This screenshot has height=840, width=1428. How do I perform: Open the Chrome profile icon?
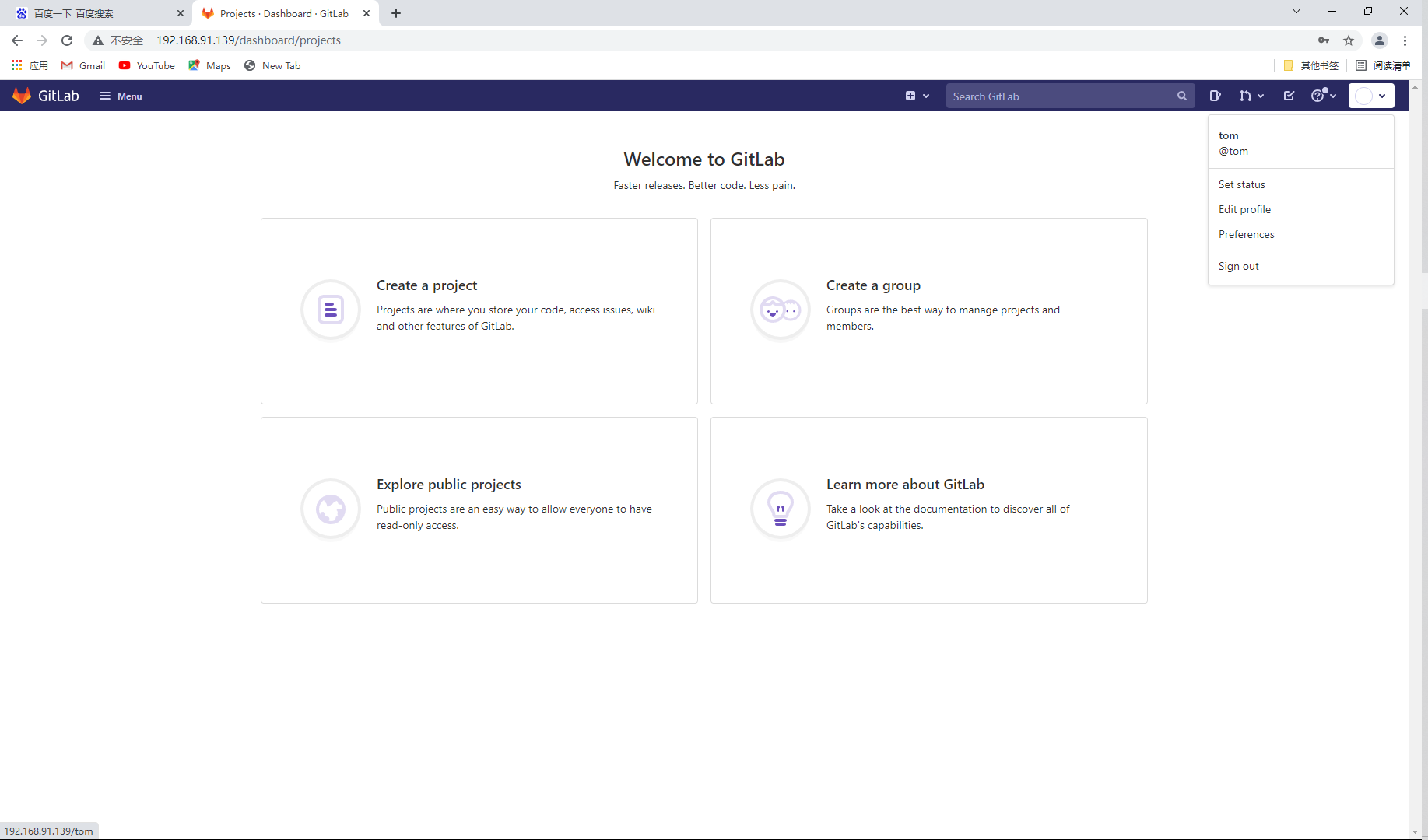1379,40
